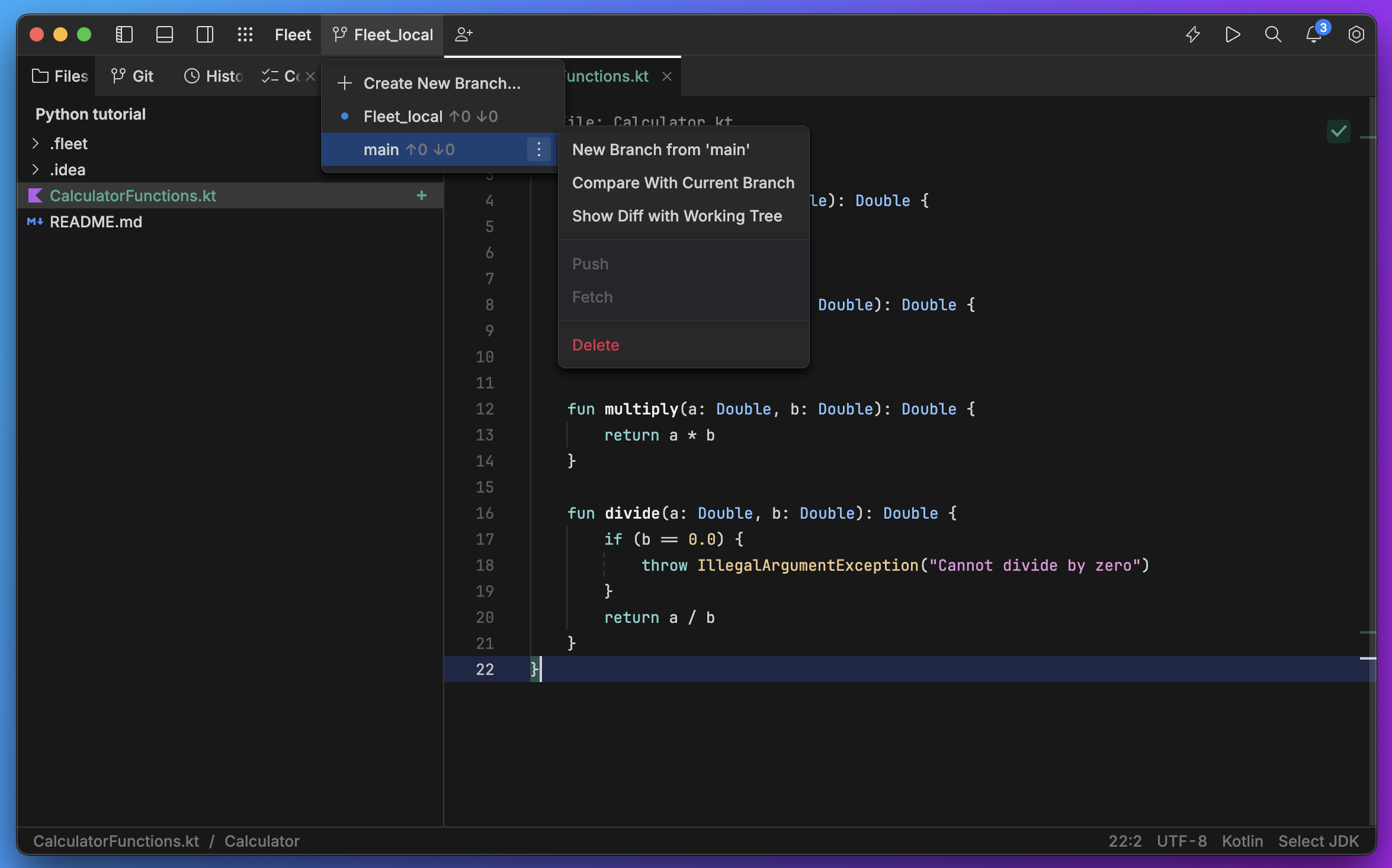Image resolution: width=1392 pixels, height=868 pixels.
Task: Click the Fleet_local branch selector
Action: (x=383, y=34)
